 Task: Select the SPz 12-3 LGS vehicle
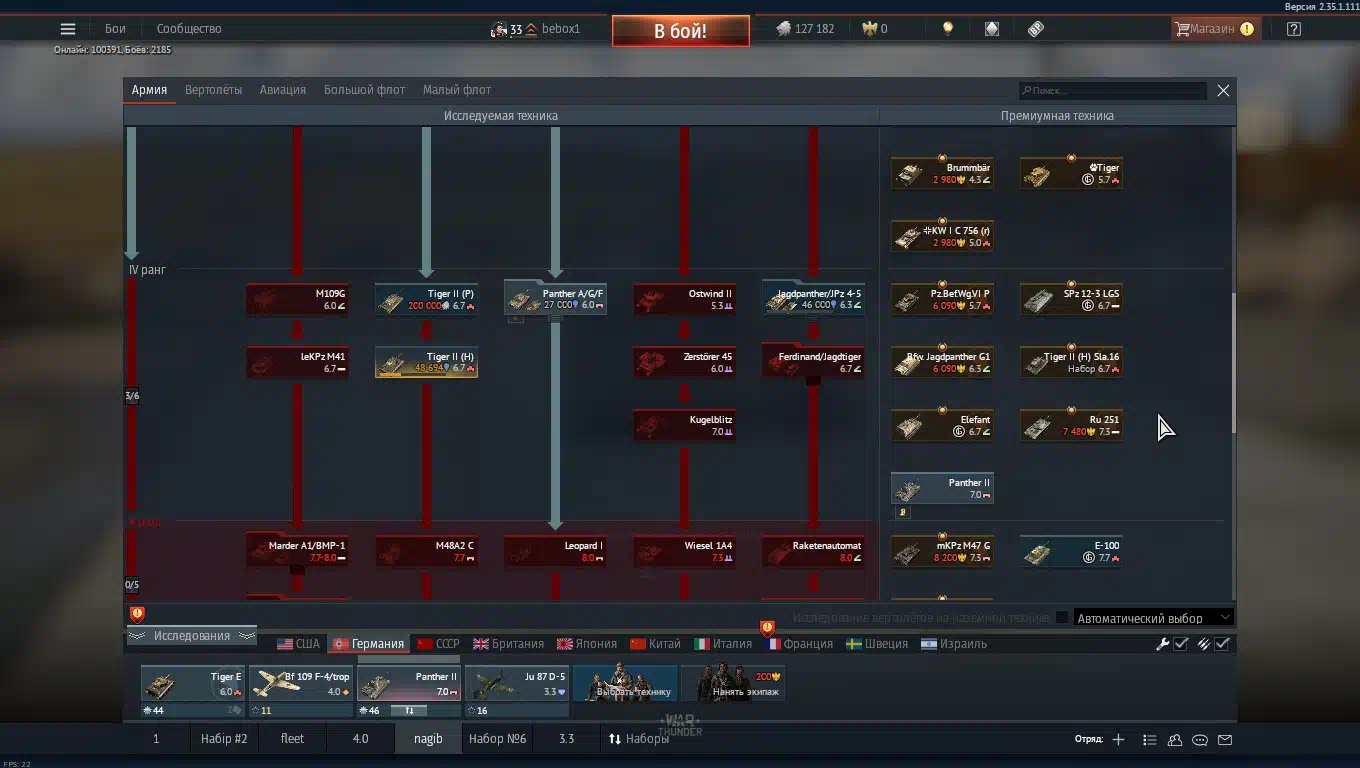click(x=1071, y=299)
